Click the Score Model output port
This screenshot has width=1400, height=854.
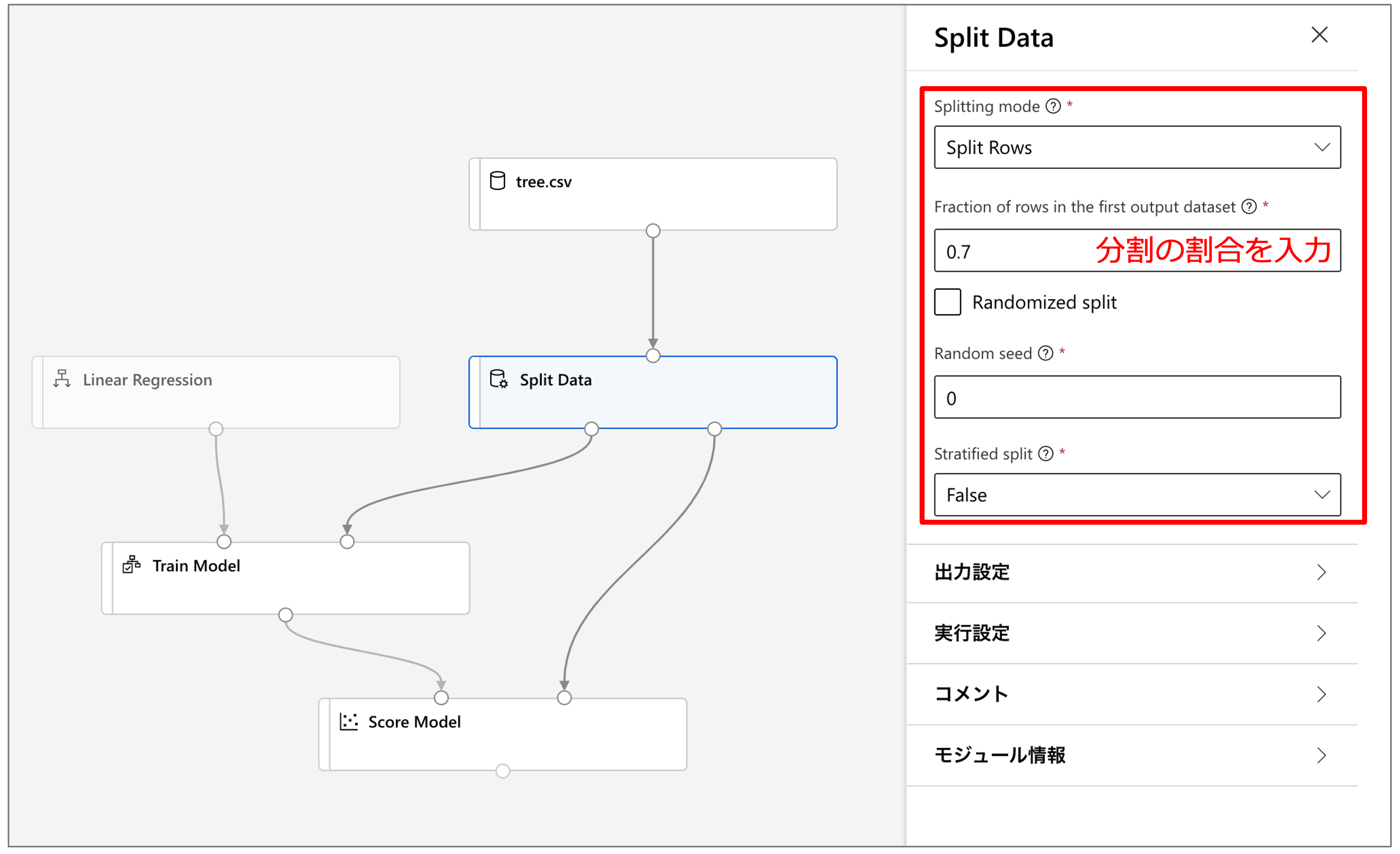pos(503,771)
